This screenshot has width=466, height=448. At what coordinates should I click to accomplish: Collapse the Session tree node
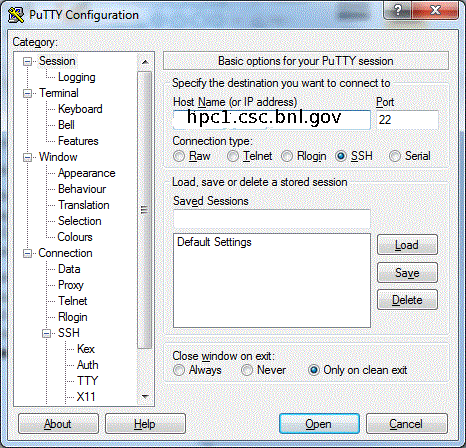click(x=27, y=61)
